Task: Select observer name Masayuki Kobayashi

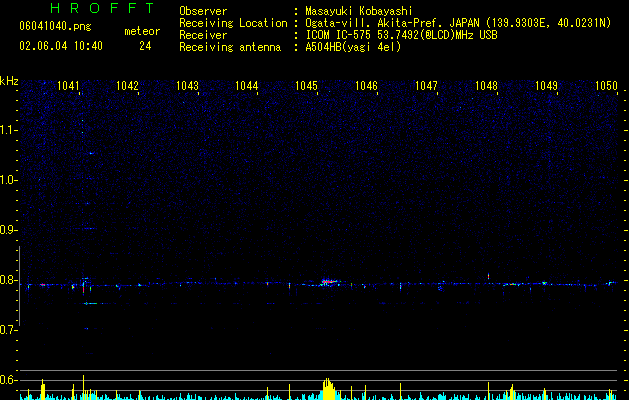Action: (x=359, y=11)
